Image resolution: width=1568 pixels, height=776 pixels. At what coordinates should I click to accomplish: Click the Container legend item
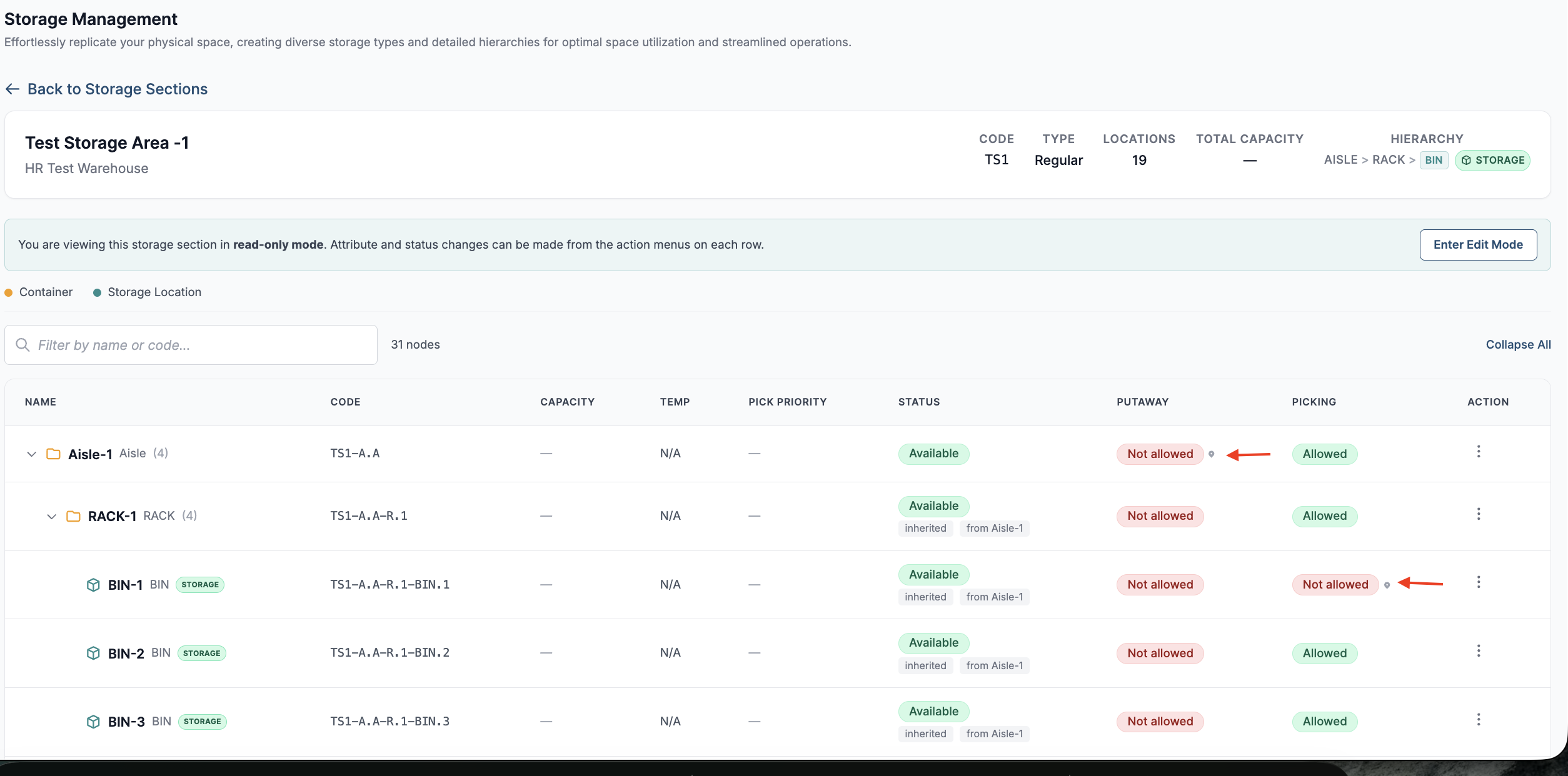coord(39,292)
